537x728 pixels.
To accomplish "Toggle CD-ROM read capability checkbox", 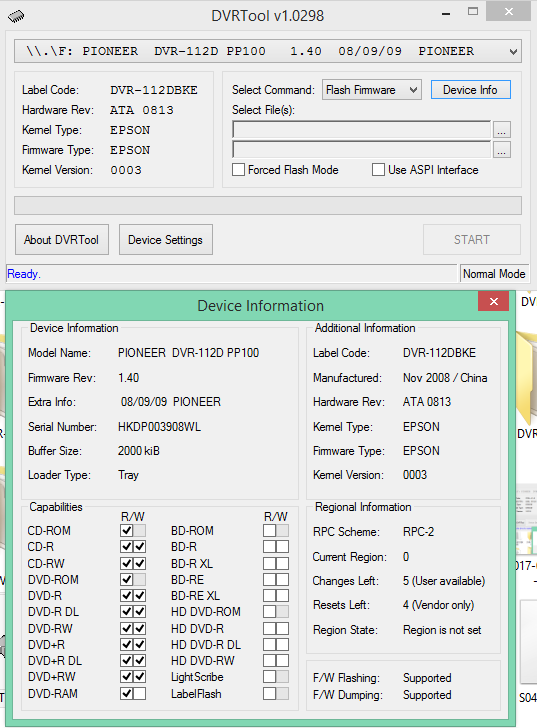I will [127, 531].
